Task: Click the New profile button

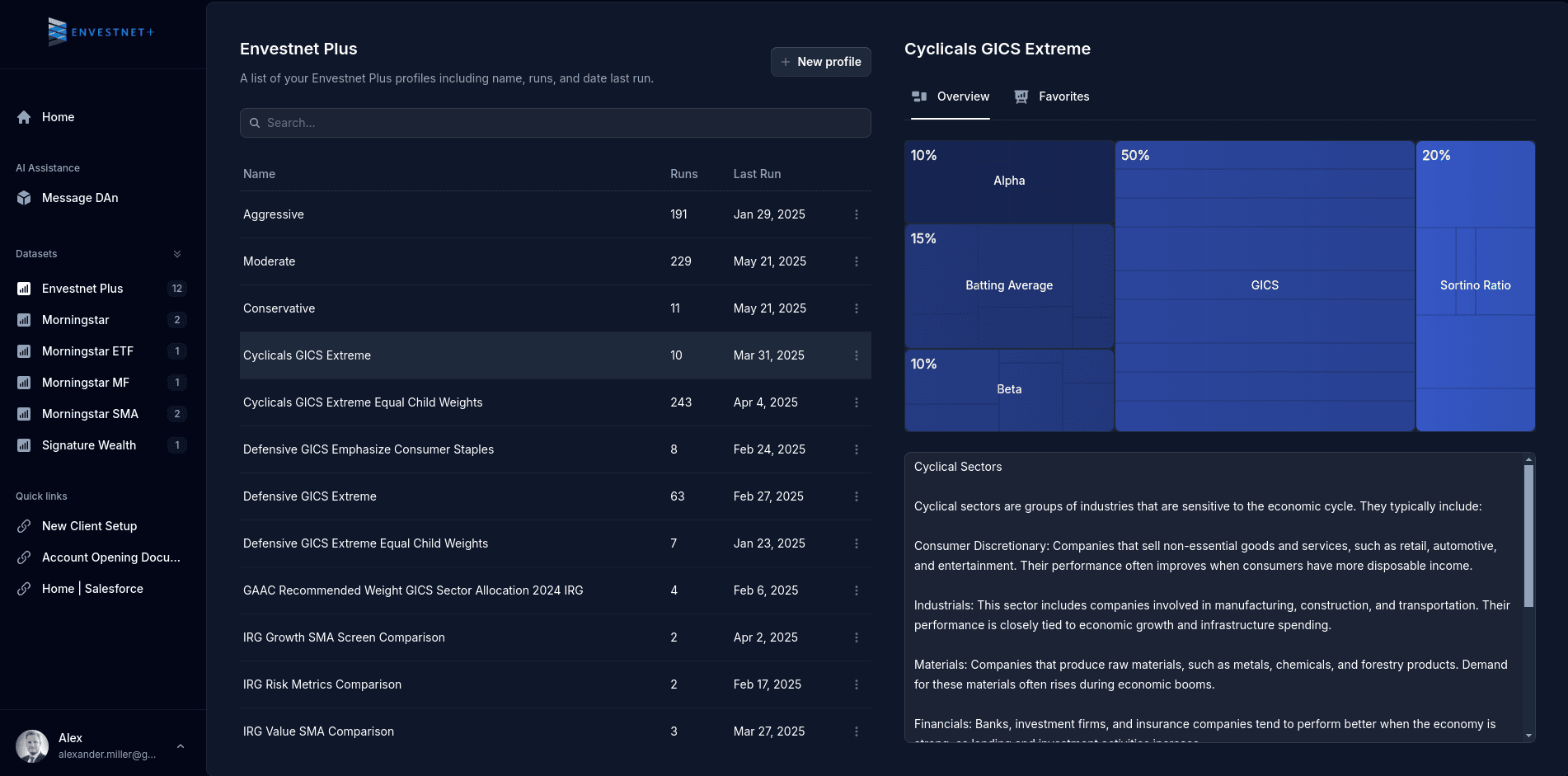Action: point(820,61)
